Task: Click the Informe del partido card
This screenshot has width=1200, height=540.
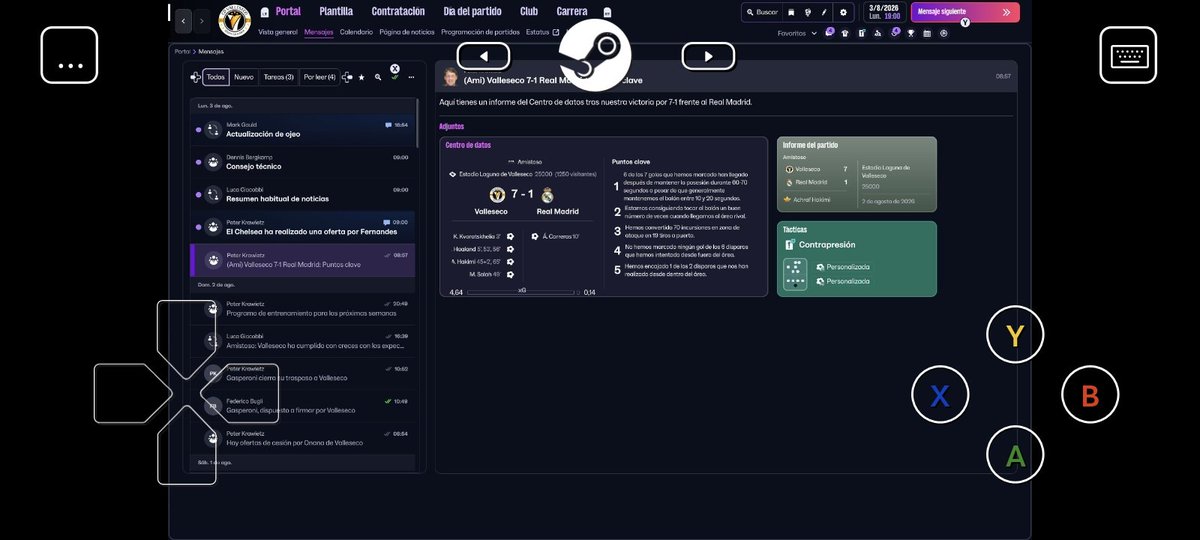Action: coord(857,174)
